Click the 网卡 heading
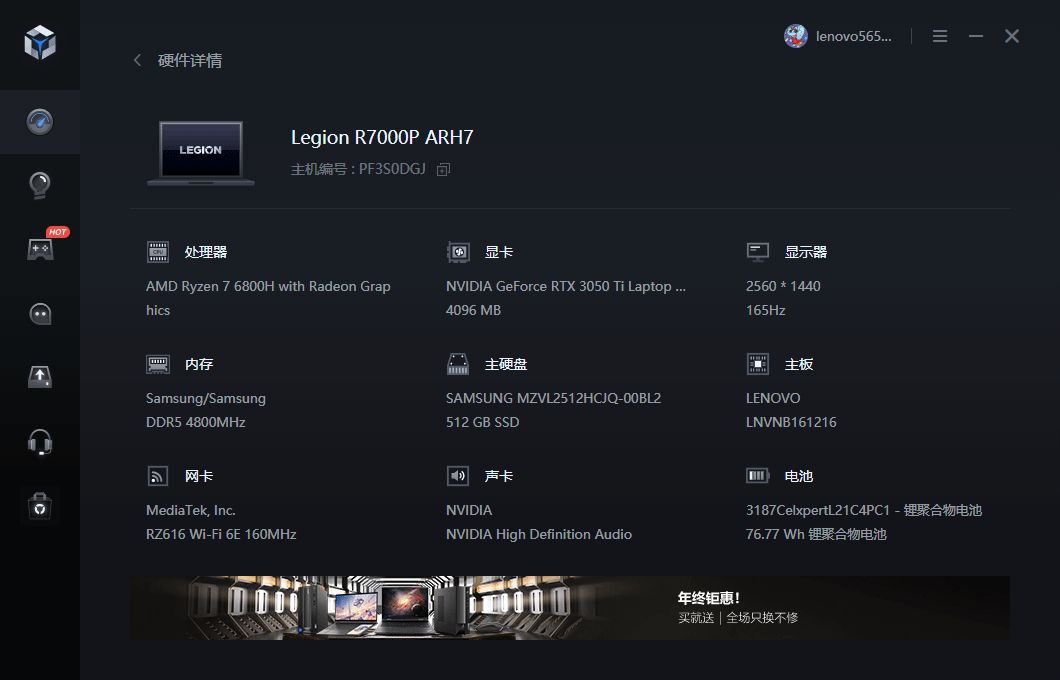This screenshot has width=1060, height=680. [x=199, y=477]
